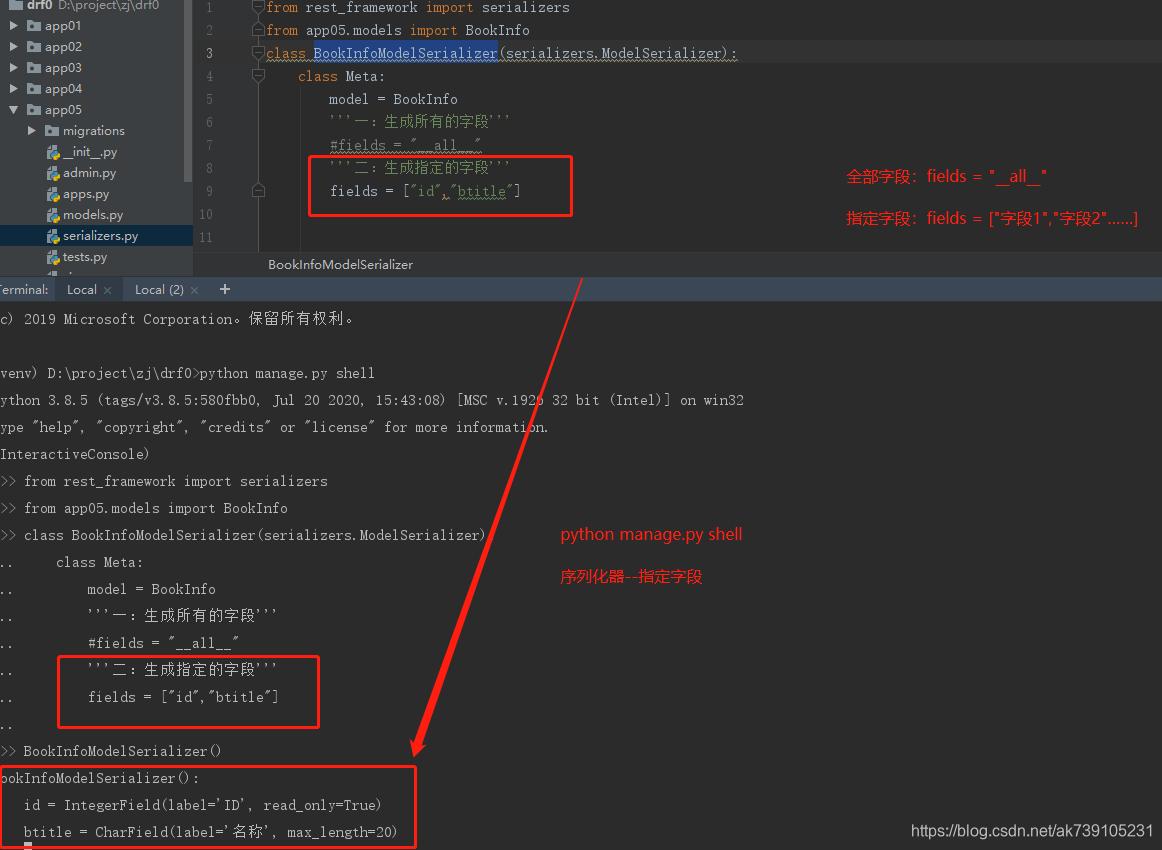The image size is (1162, 850).
Task: Close the Local (2) terminal session
Action: coord(193,289)
